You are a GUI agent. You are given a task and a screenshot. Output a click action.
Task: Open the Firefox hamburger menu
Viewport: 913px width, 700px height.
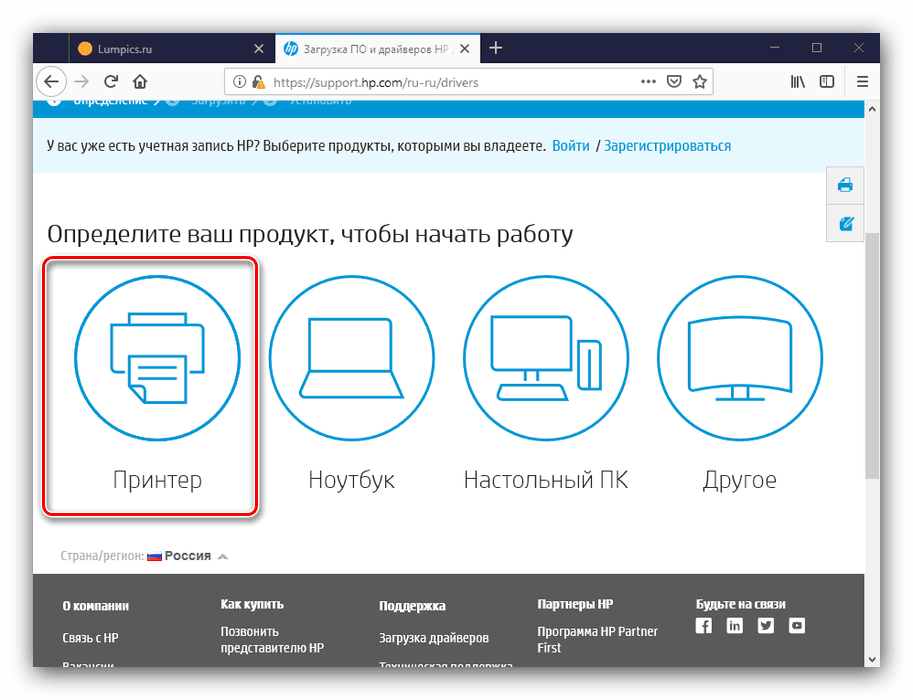862,81
